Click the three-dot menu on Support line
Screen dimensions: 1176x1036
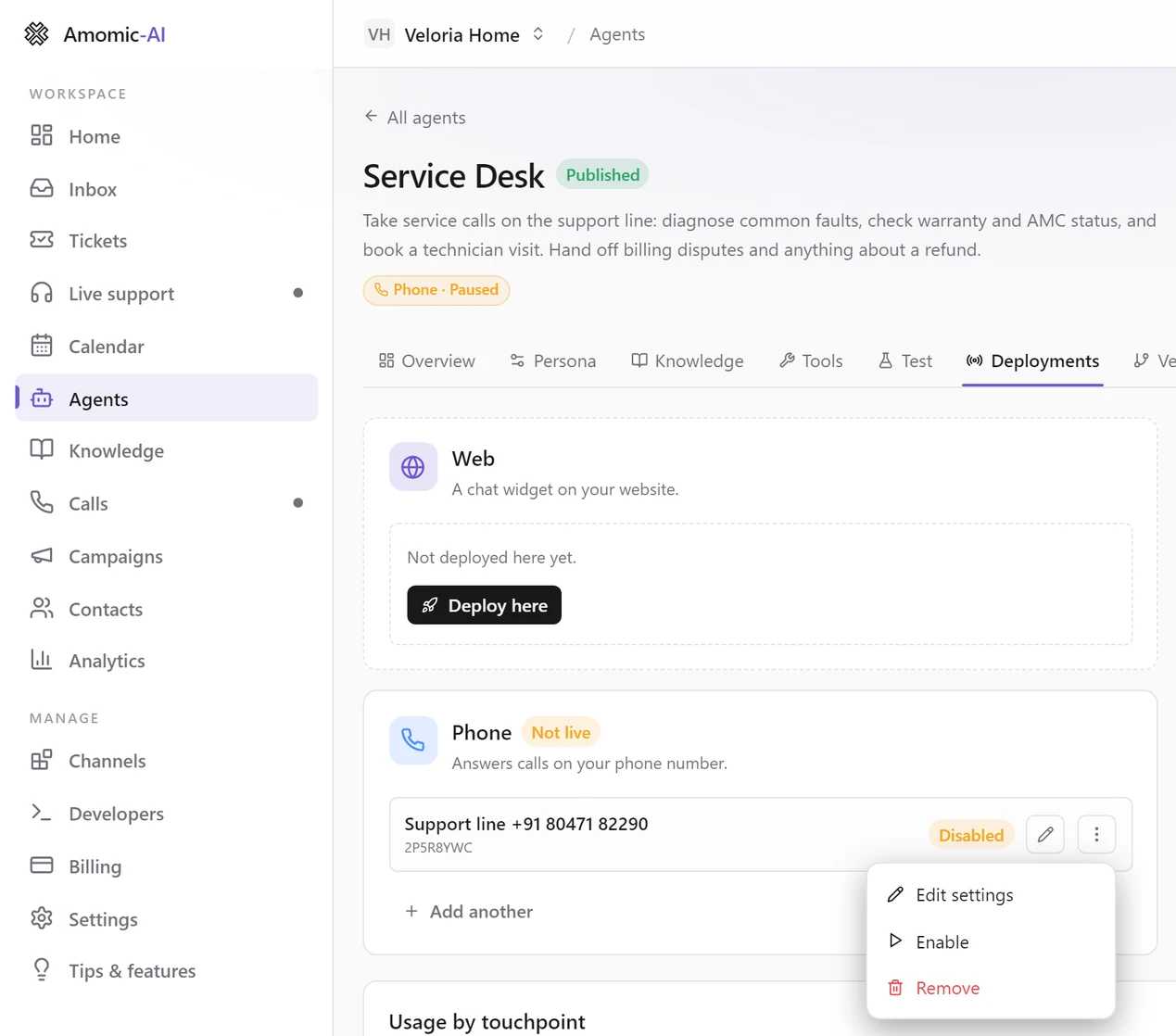[x=1096, y=835]
